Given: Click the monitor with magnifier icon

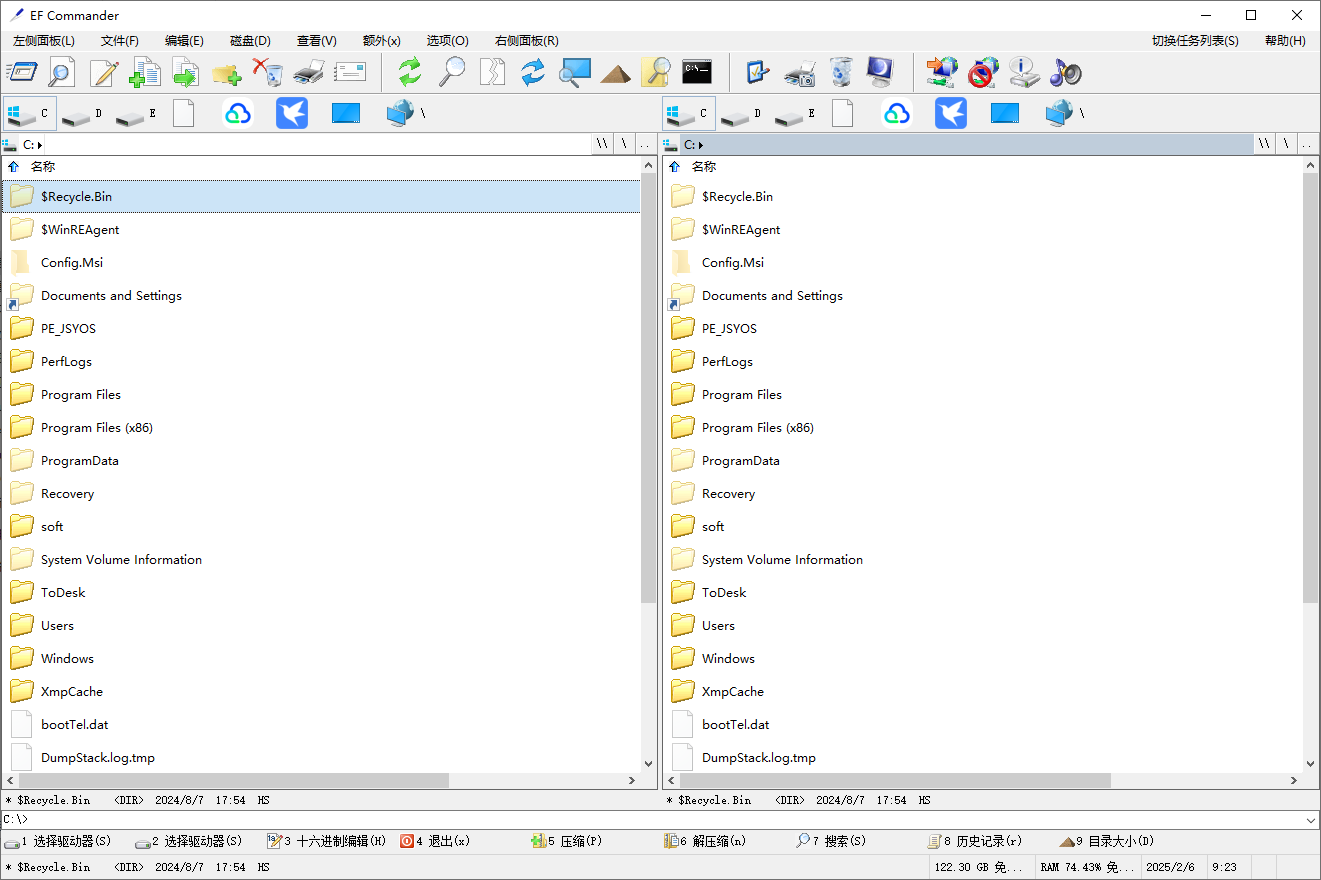Looking at the screenshot, I should tap(575, 72).
